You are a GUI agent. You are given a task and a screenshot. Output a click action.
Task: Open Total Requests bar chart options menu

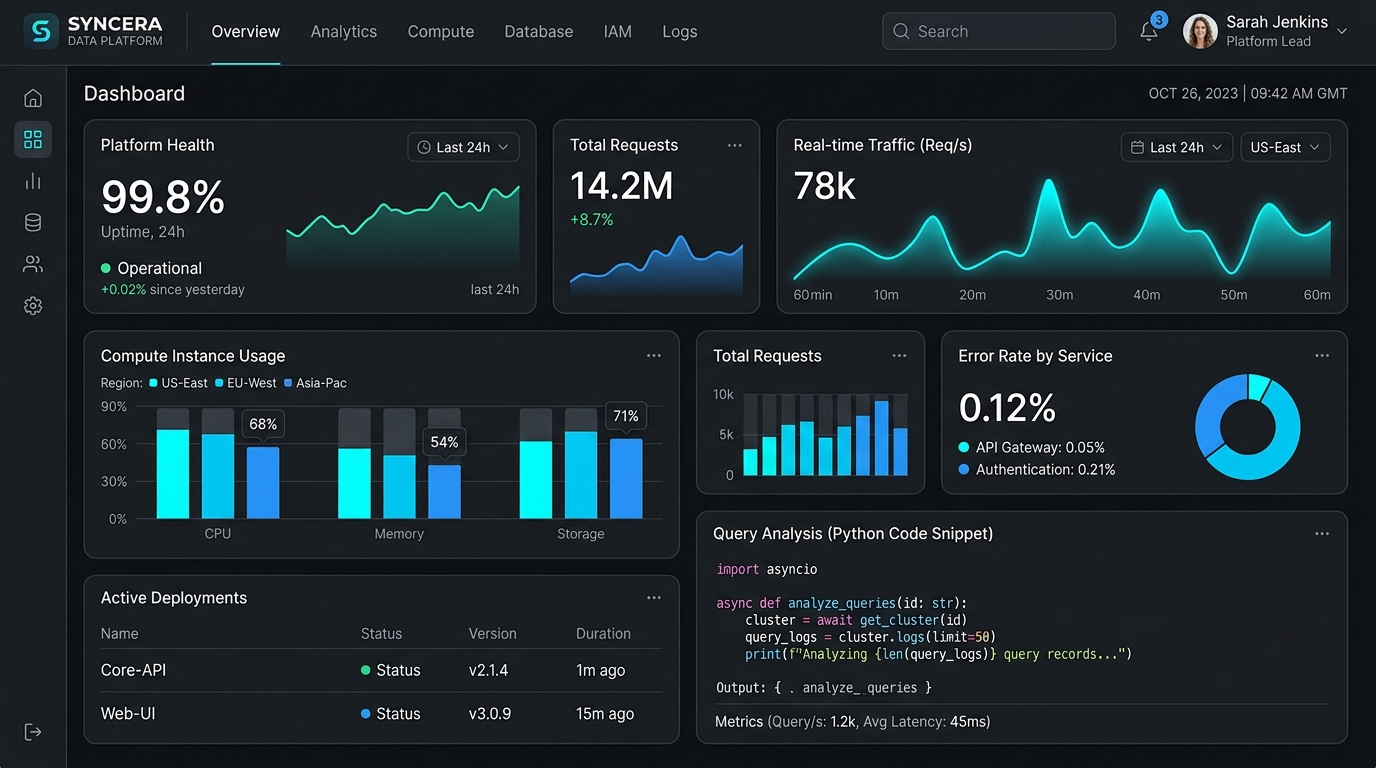(899, 356)
